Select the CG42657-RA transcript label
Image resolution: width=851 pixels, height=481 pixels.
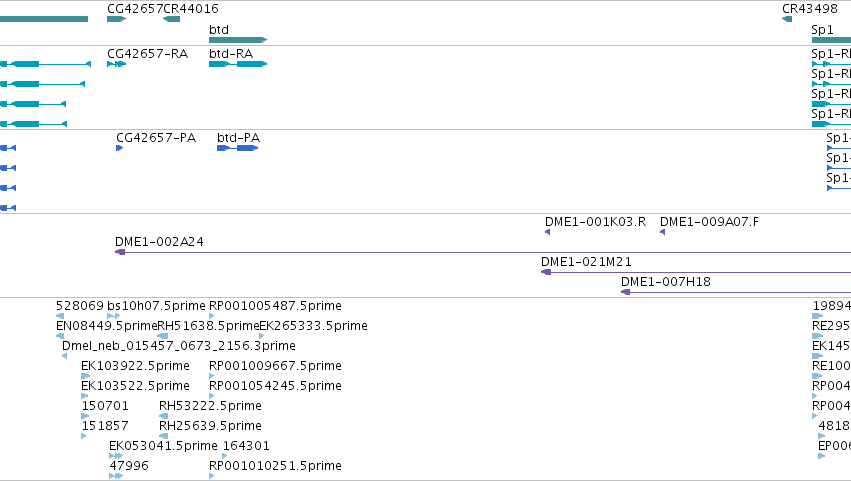pos(148,54)
